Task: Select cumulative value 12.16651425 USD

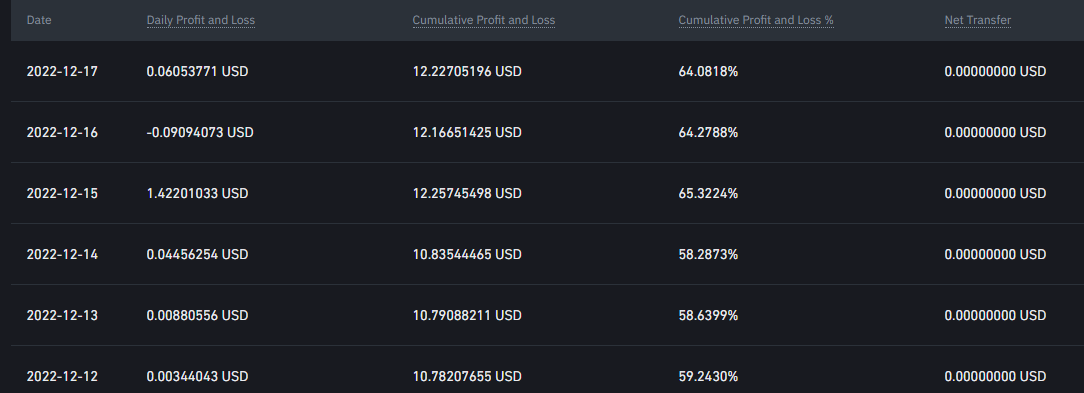Action: 467,132
